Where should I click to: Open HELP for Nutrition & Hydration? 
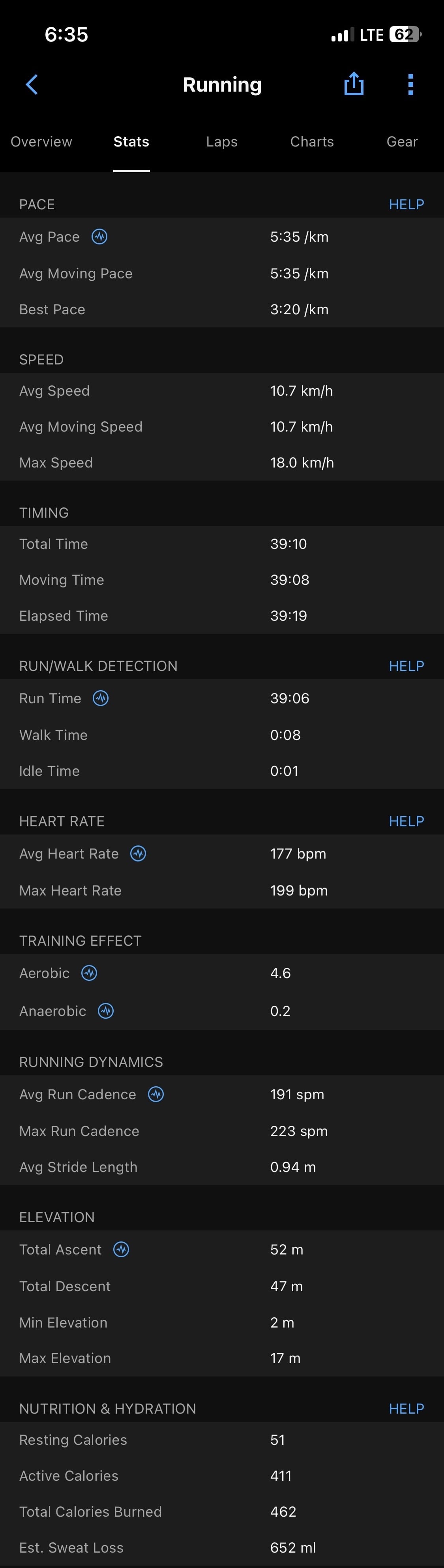click(406, 1408)
